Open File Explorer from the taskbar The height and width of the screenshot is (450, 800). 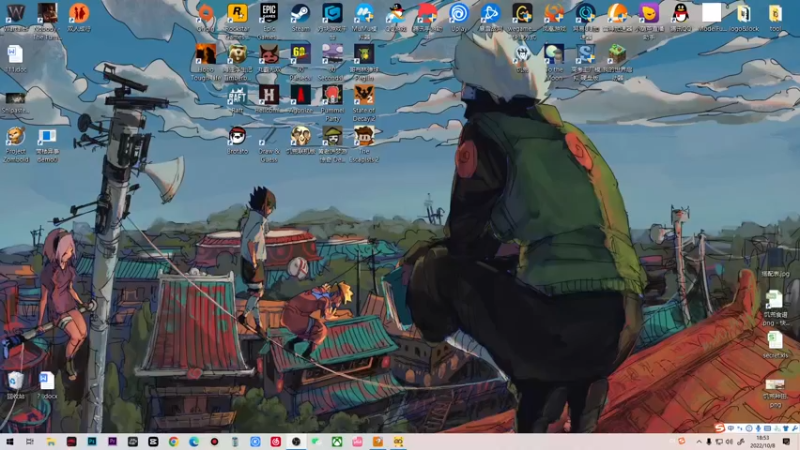point(51,442)
